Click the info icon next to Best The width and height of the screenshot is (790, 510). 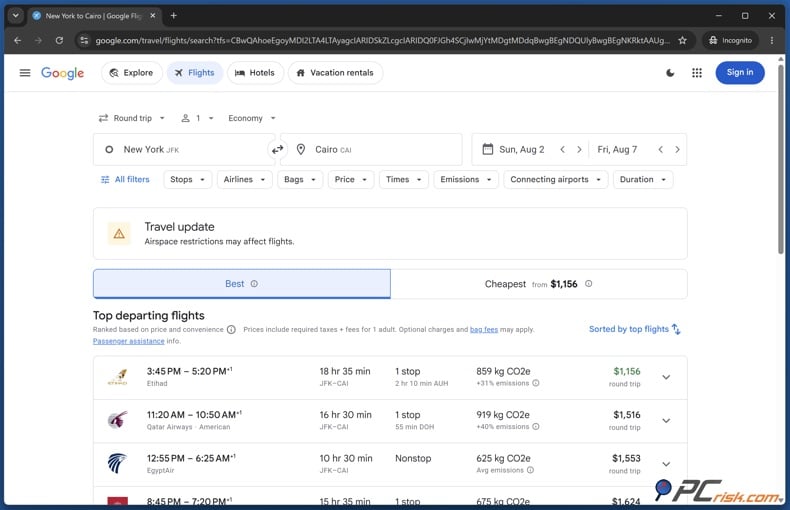[254, 284]
